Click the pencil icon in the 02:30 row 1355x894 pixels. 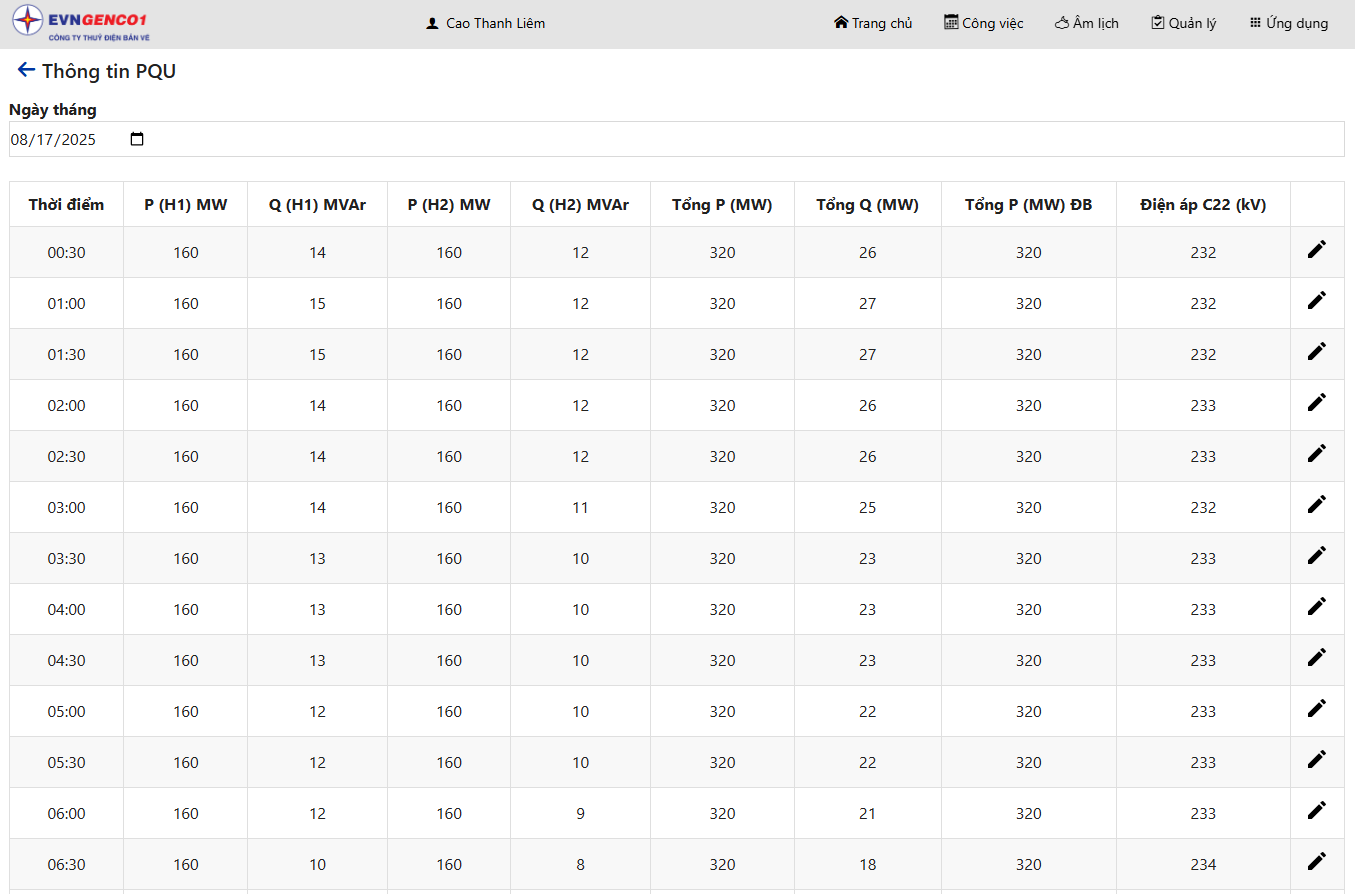(1317, 454)
